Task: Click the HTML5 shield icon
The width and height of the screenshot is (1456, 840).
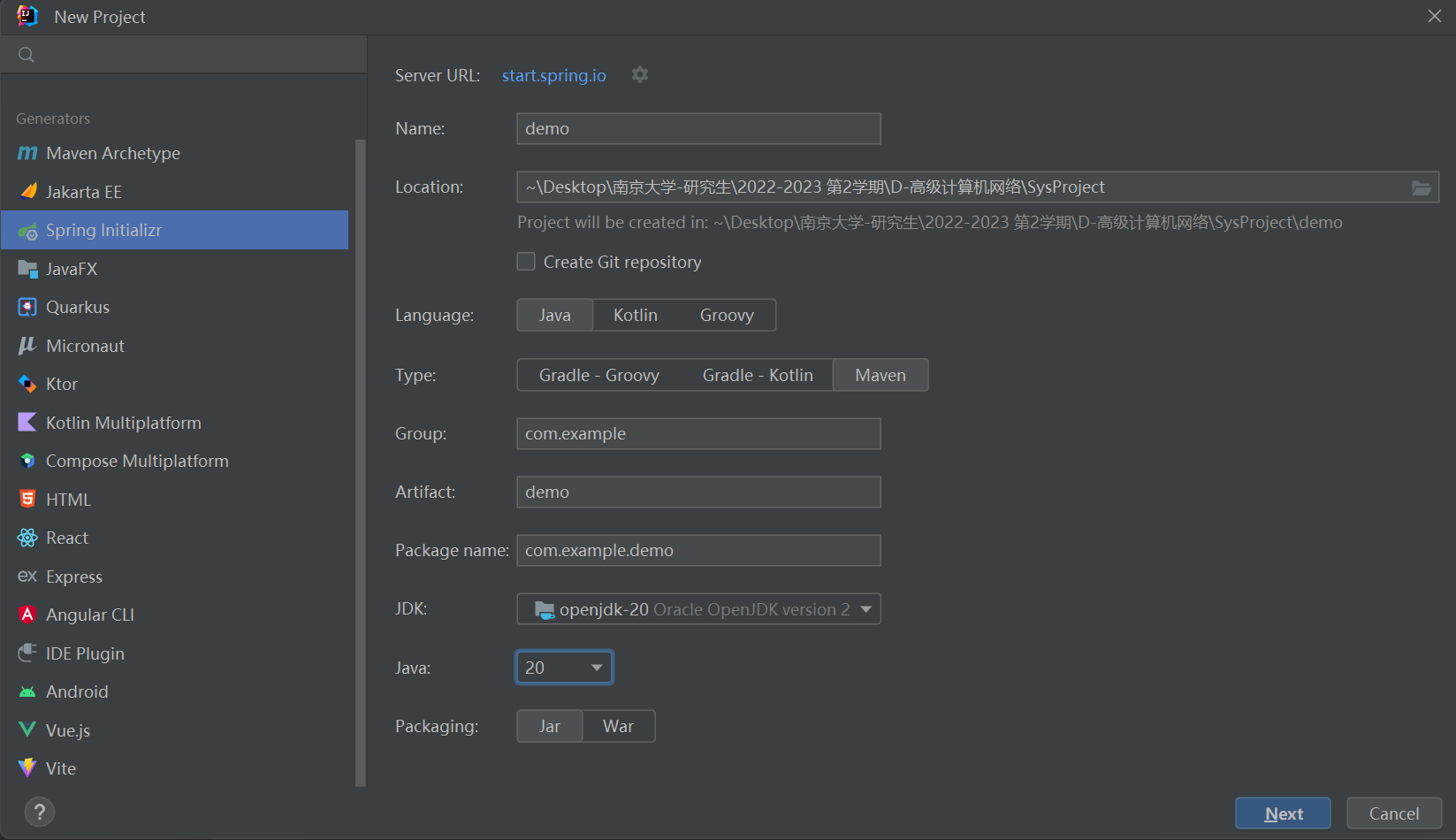Action: pyautogui.click(x=27, y=500)
